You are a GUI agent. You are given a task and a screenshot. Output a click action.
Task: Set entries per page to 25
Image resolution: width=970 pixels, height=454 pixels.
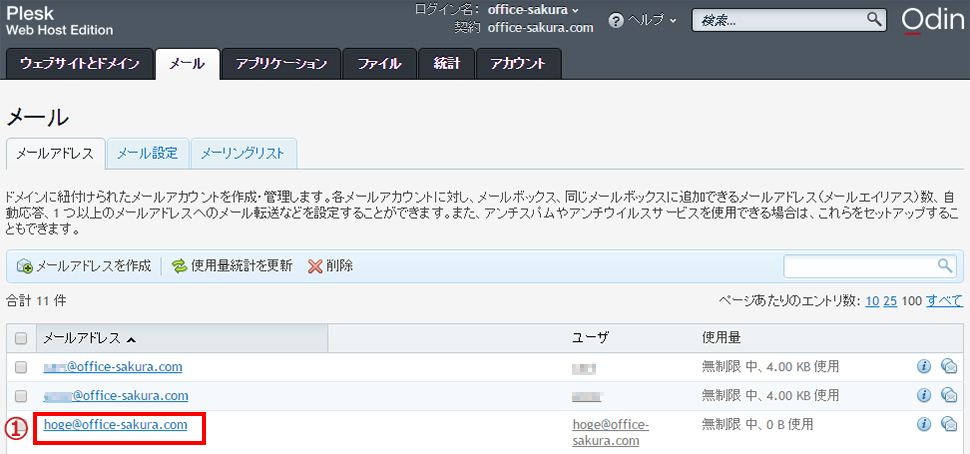coord(890,301)
